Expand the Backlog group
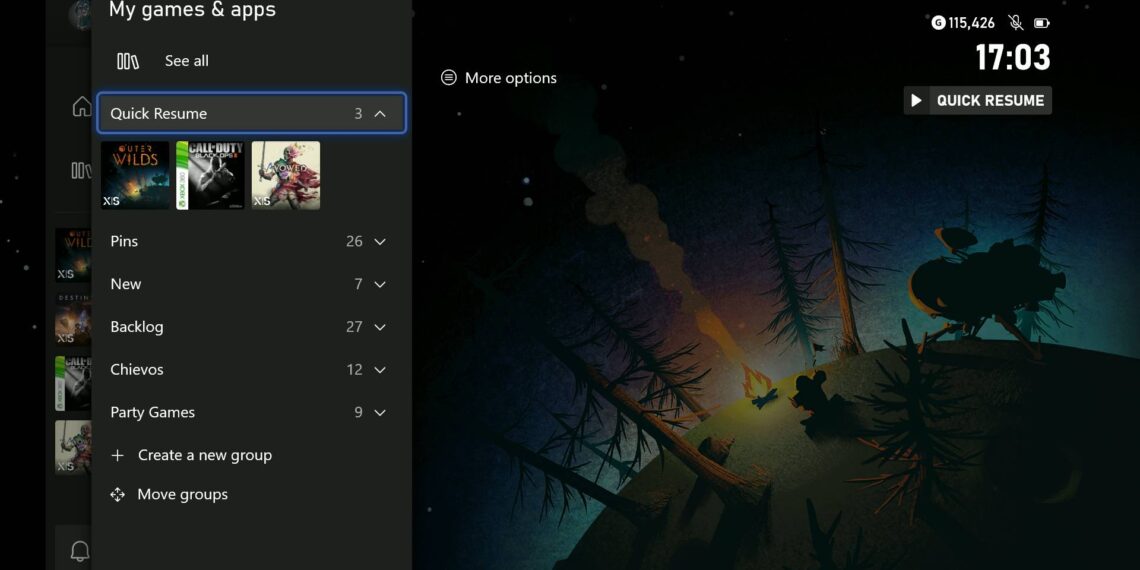Screen dimensions: 1140x570 (x=380, y=327)
